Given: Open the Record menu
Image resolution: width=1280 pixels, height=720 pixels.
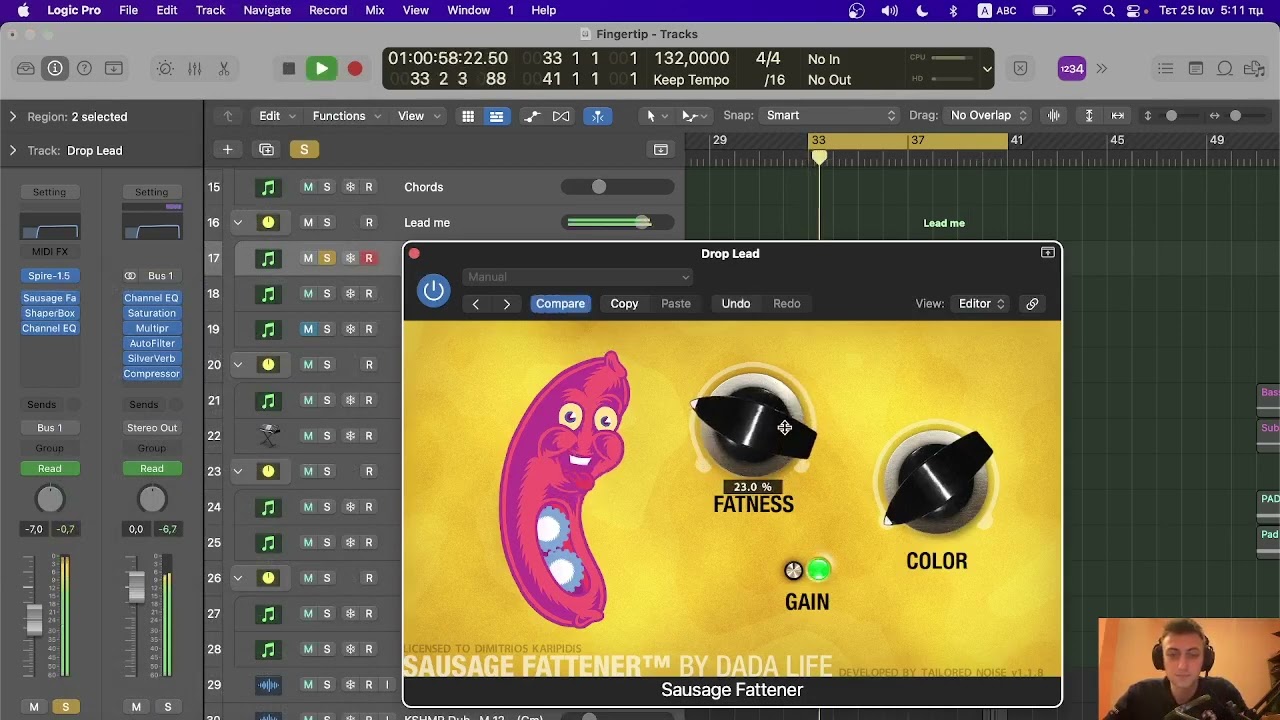Looking at the screenshot, I should (x=328, y=10).
